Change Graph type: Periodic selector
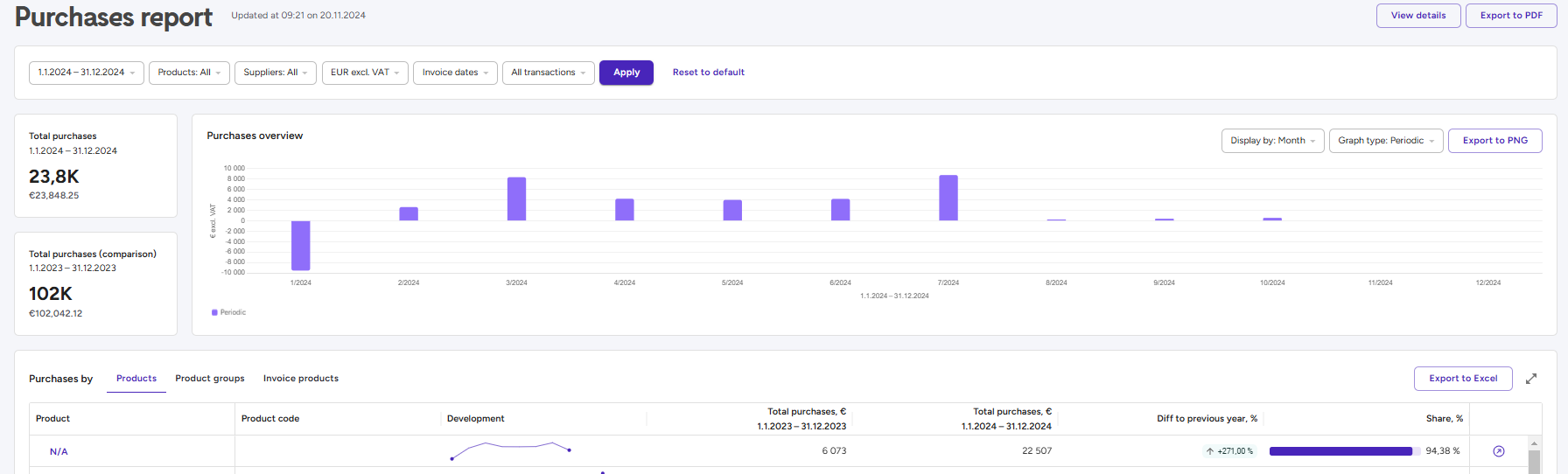This screenshot has width=1568, height=474. click(x=1385, y=141)
